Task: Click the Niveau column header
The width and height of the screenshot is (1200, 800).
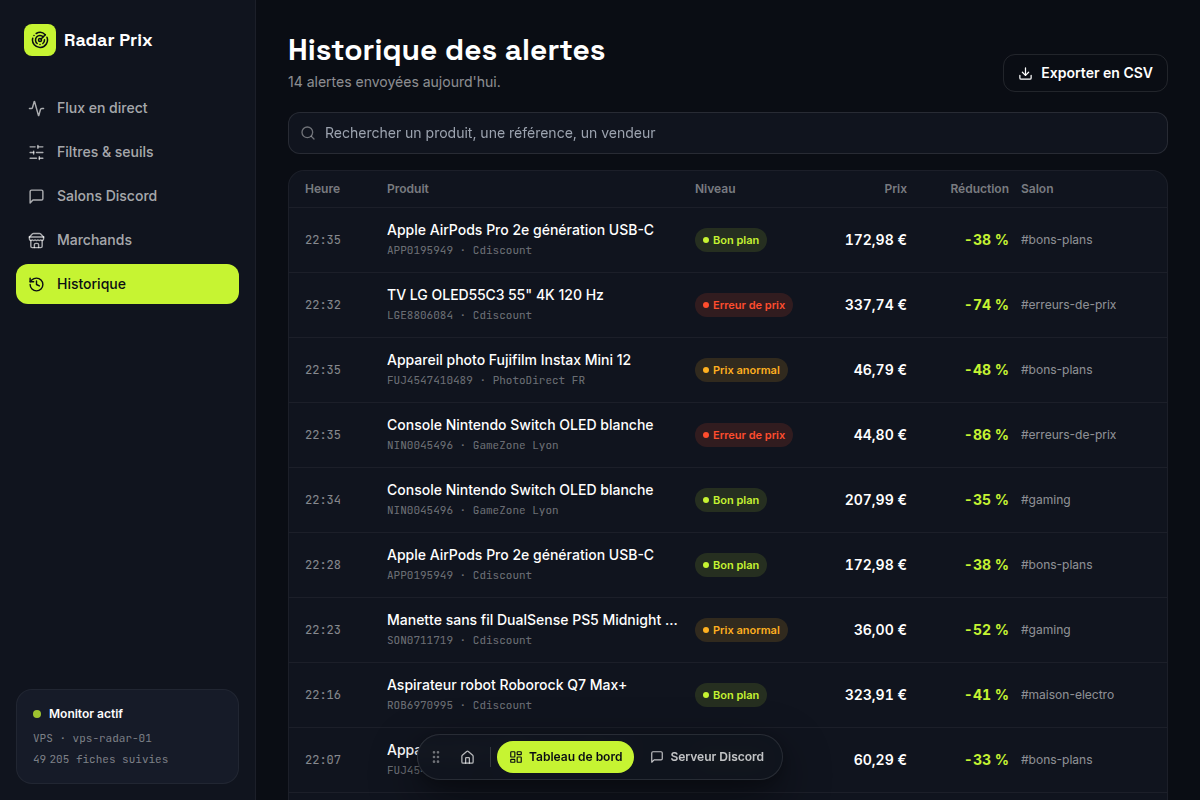Action: [x=715, y=189]
